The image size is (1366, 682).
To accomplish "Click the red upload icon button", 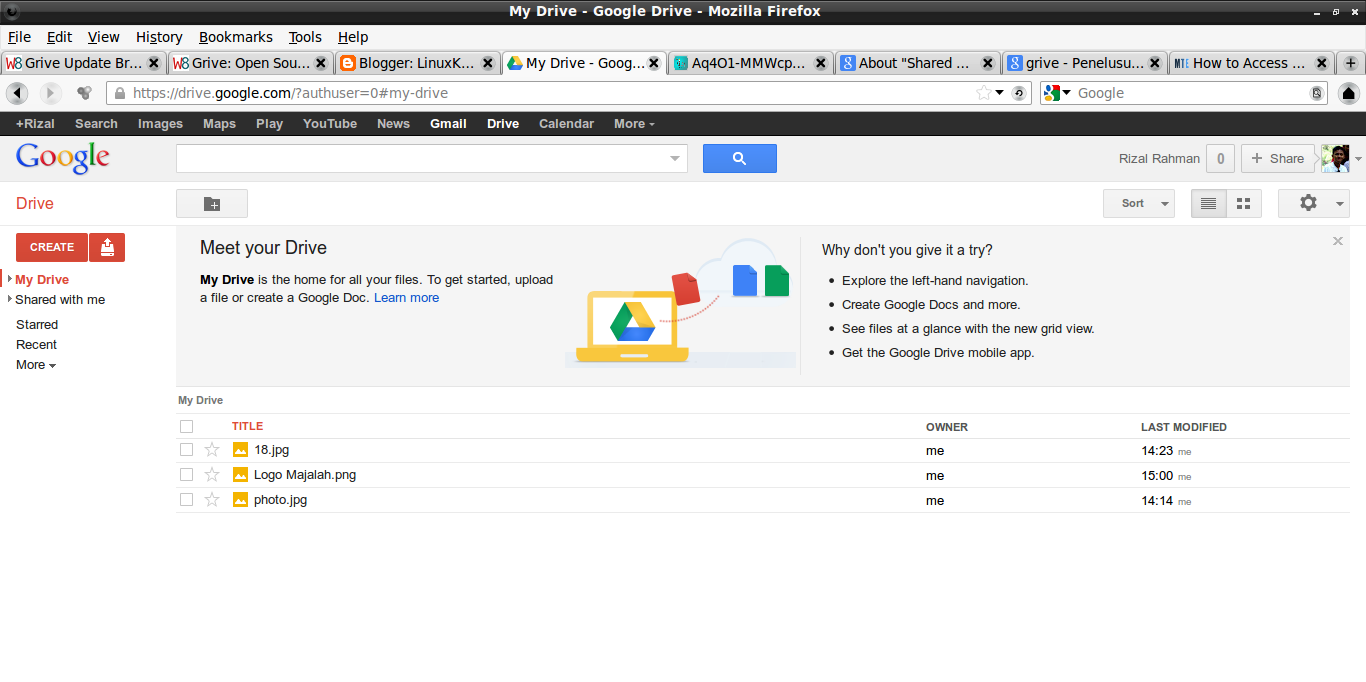I will [107, 247].
